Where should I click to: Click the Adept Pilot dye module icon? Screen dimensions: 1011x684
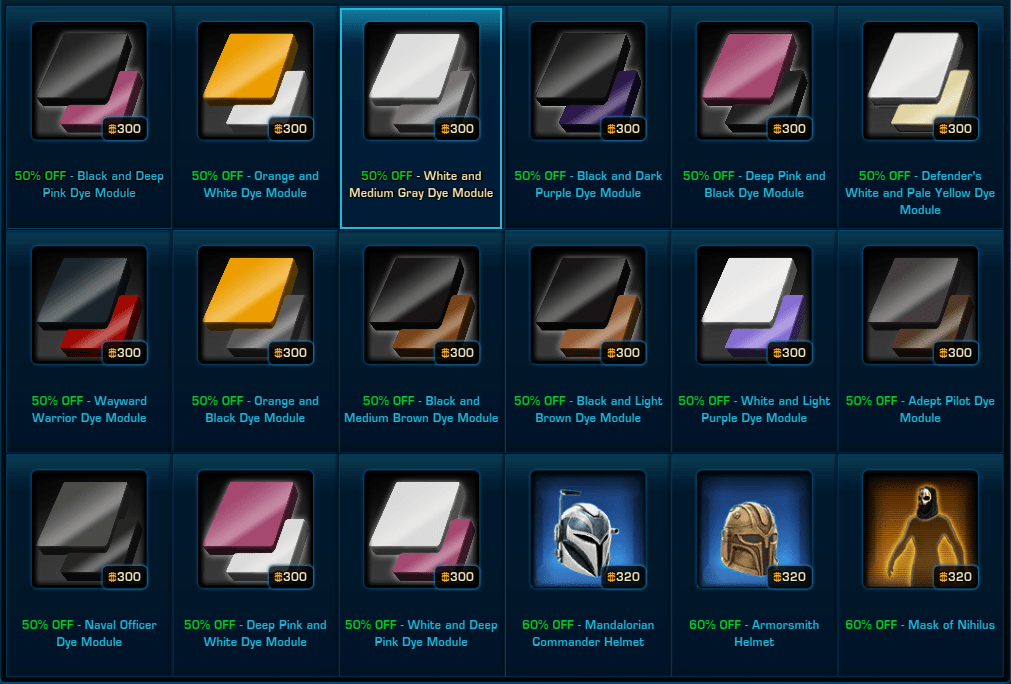click(x=921, y=305)
